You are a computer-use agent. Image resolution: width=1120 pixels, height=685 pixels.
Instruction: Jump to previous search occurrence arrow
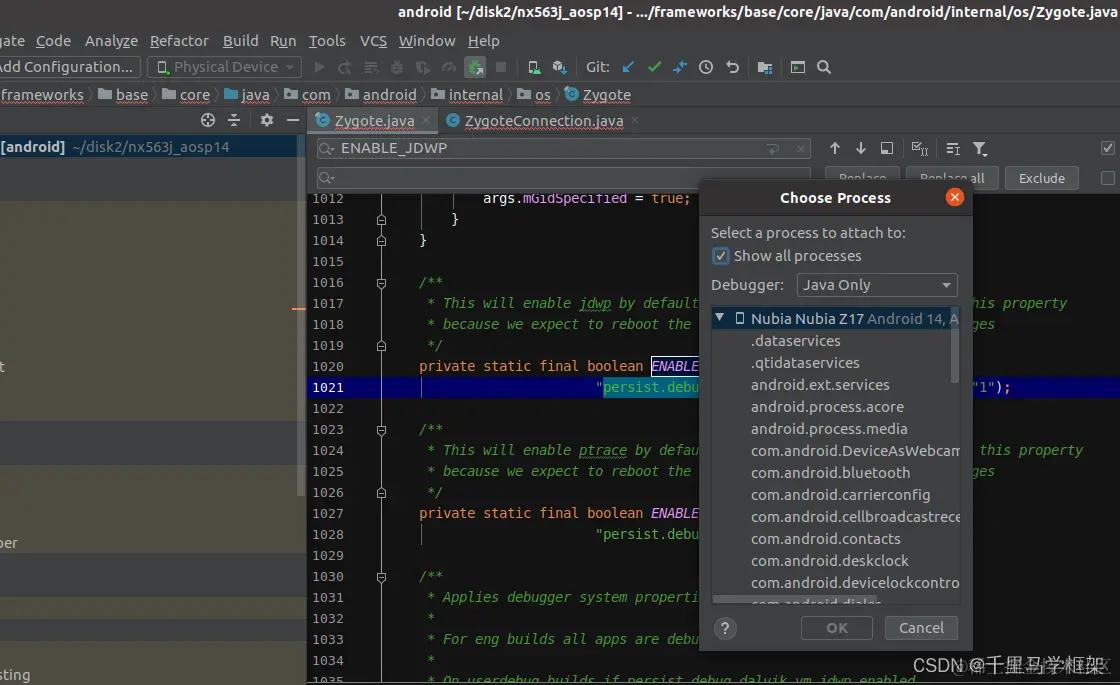pyautogui.click(x=835, y=148)
